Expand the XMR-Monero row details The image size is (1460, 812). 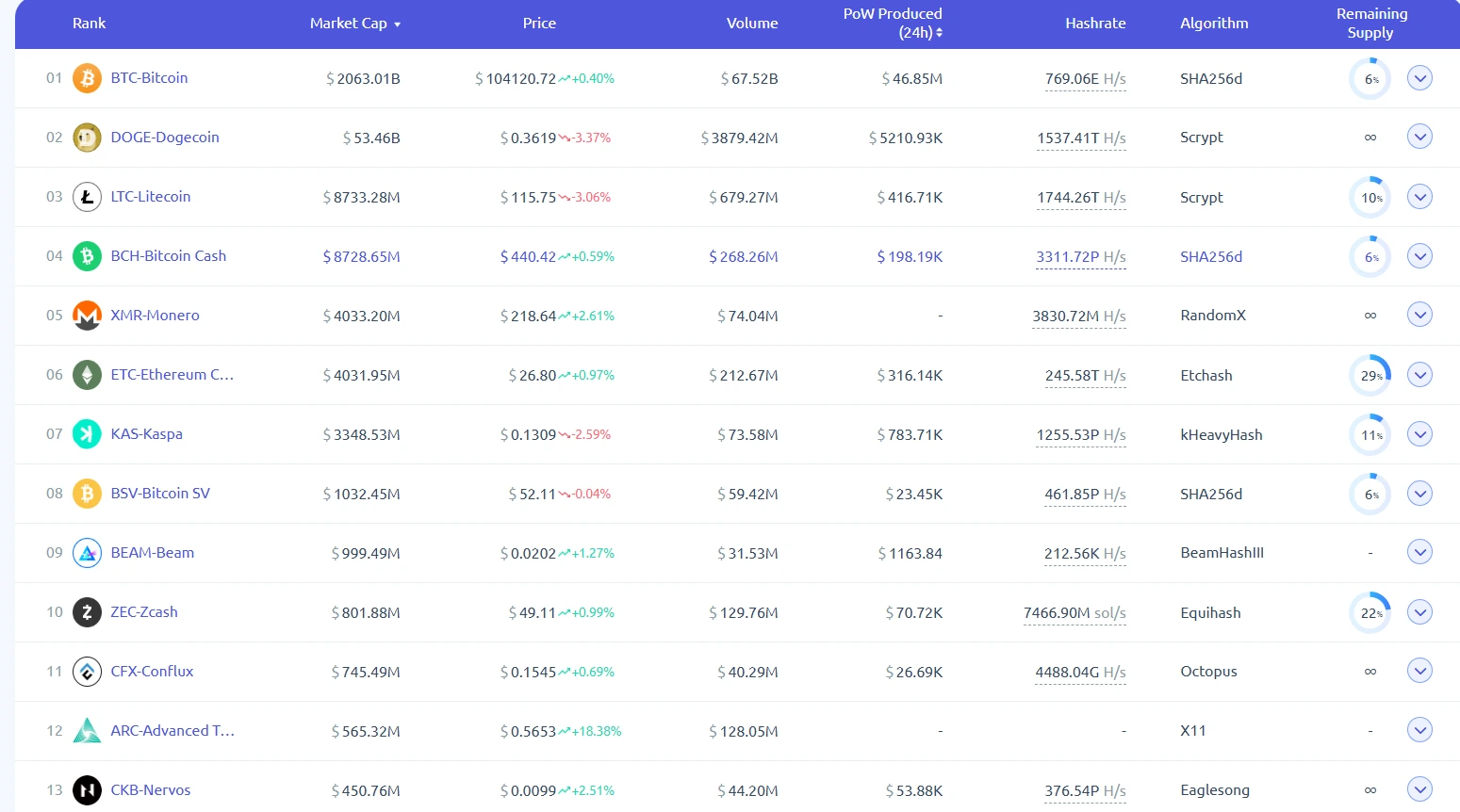click(x=1419, y=316)
